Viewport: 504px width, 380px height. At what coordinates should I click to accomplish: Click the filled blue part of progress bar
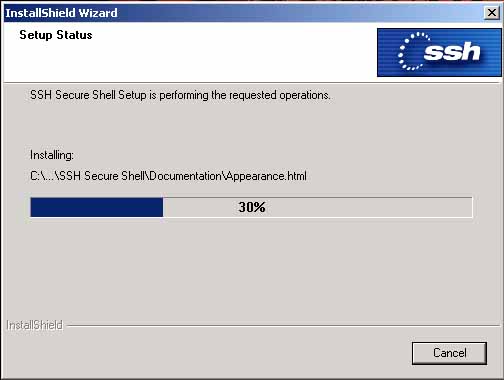pyautogui.click(x=97, y=207)
